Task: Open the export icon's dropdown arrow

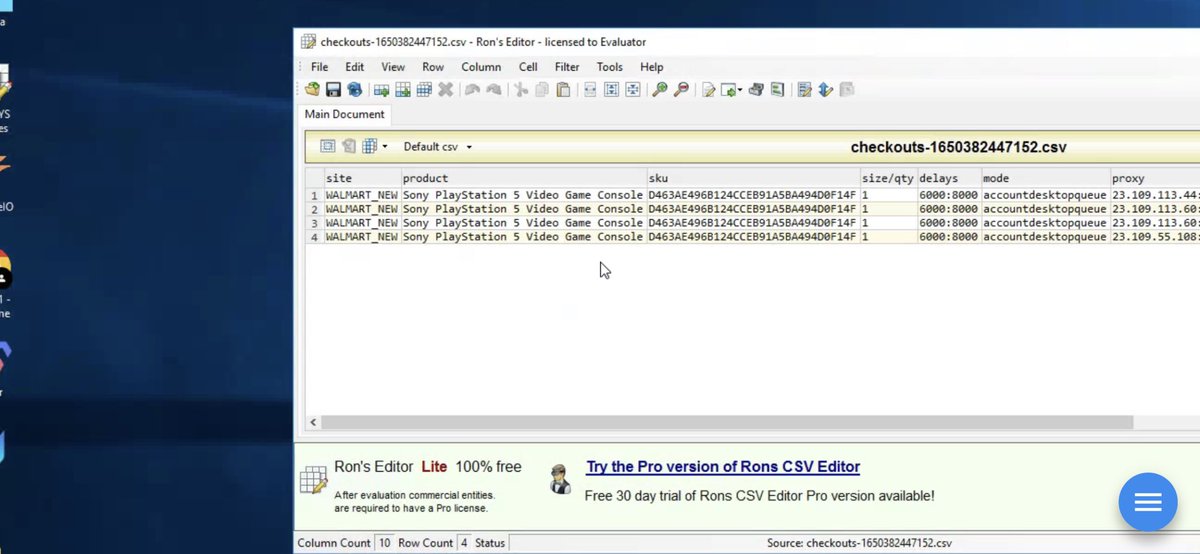Action: click(741, 90)
